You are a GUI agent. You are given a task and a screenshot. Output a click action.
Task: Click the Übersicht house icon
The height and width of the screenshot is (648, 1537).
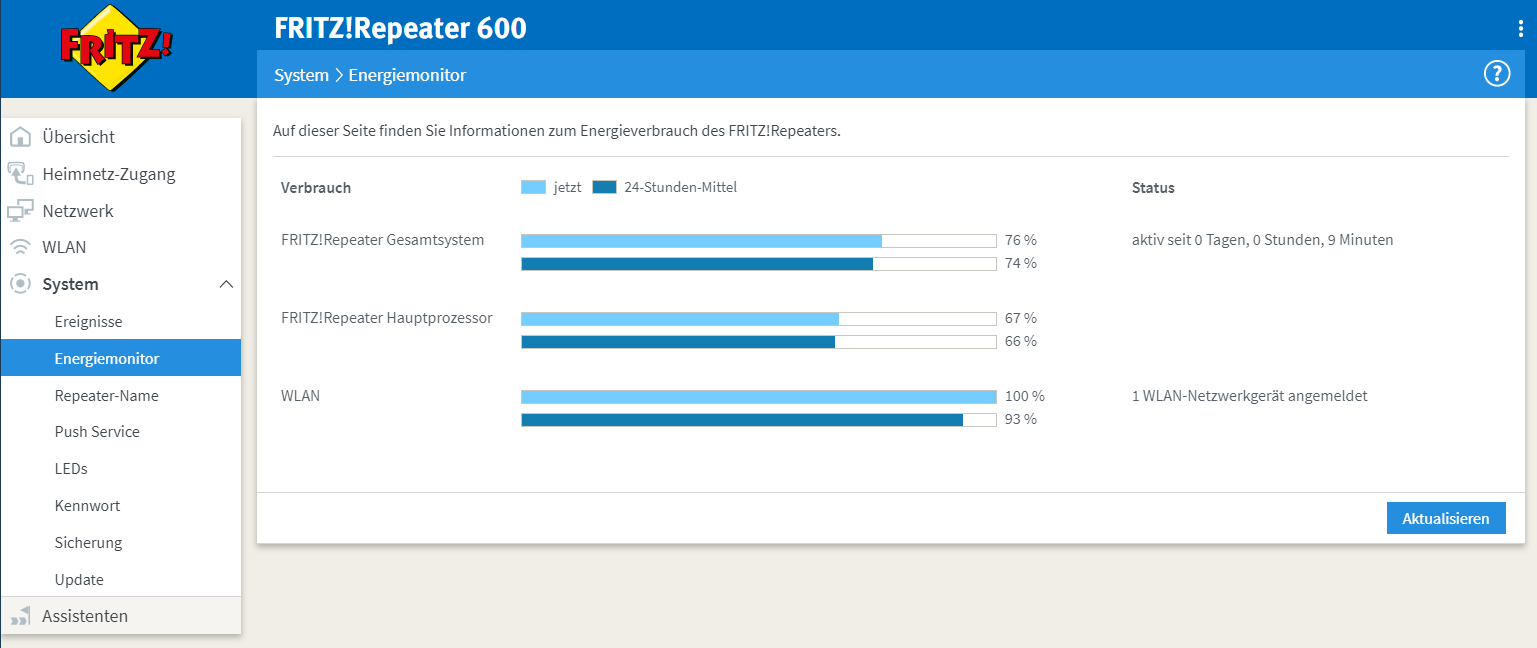click(x=20, y=137)
